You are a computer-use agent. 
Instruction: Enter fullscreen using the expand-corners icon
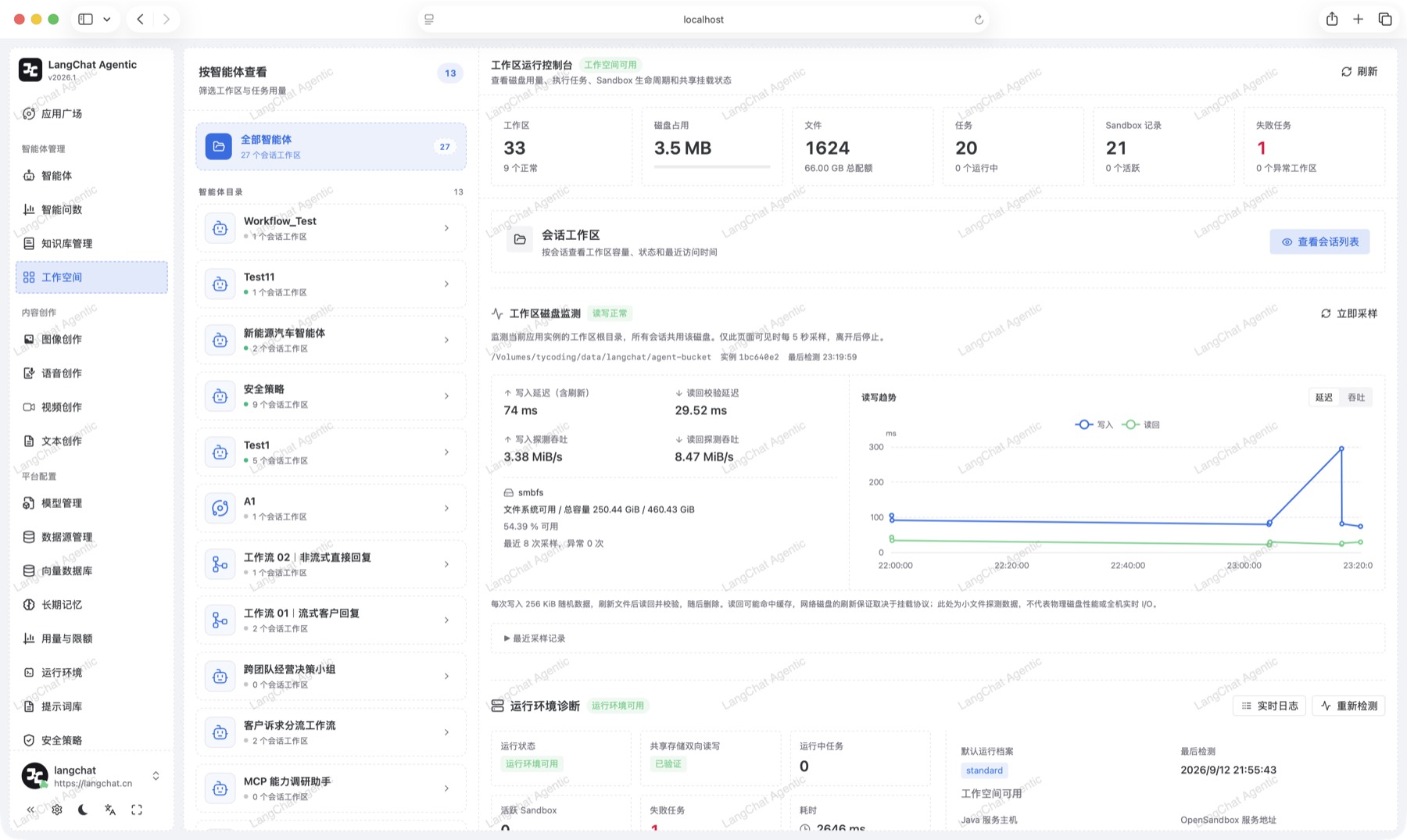tap(137, 810)
